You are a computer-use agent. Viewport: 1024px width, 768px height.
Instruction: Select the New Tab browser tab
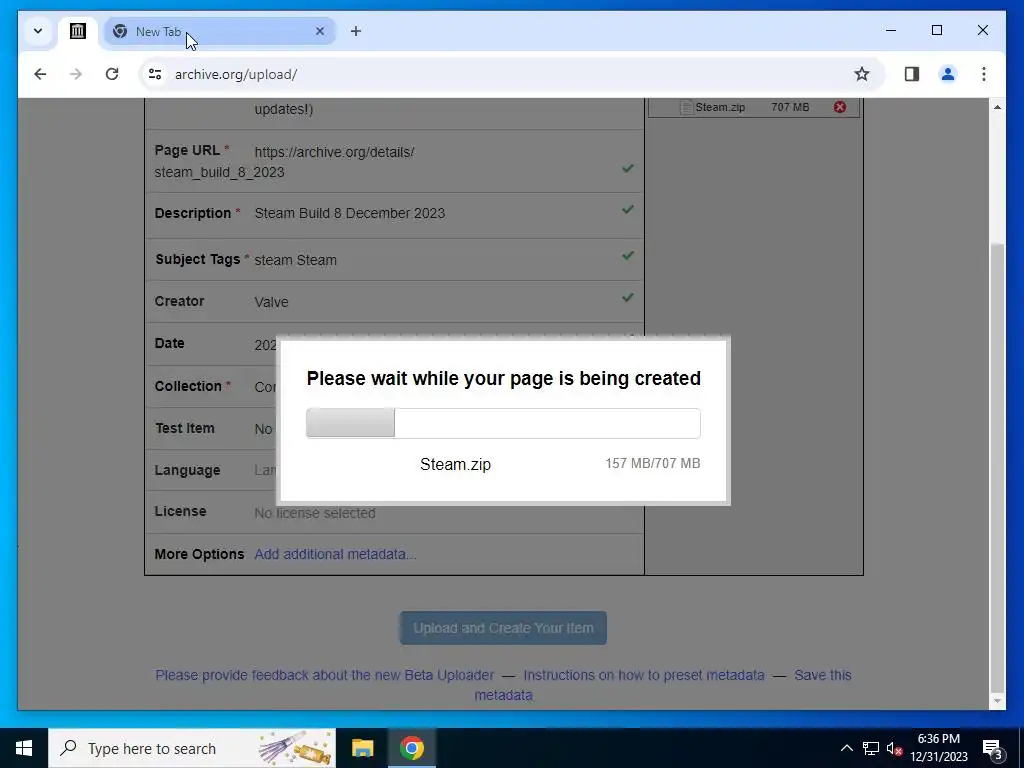[219, 31]
